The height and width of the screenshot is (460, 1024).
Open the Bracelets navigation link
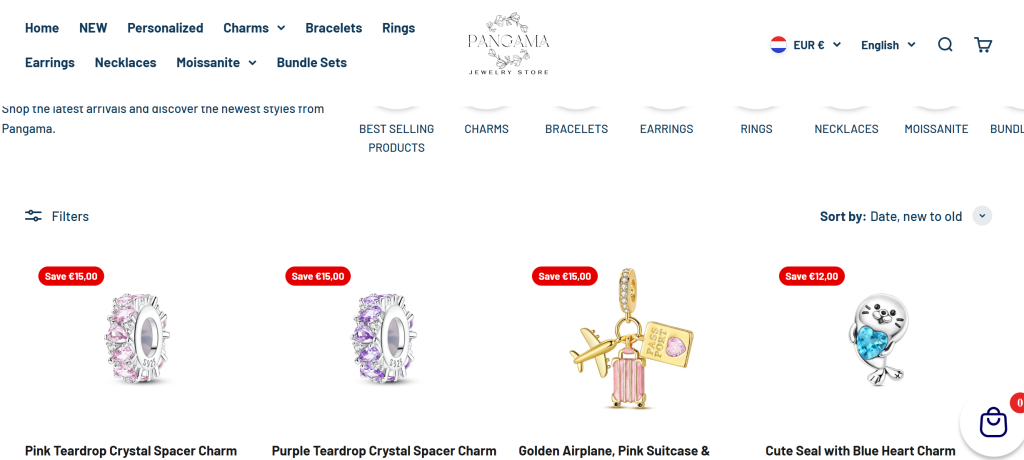[x=334, y=28]
